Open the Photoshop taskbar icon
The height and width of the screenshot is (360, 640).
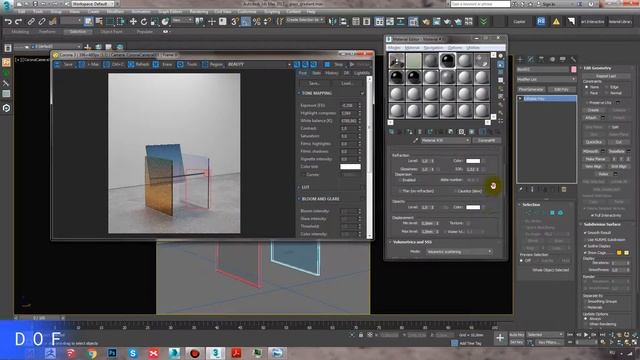point(112,353)
